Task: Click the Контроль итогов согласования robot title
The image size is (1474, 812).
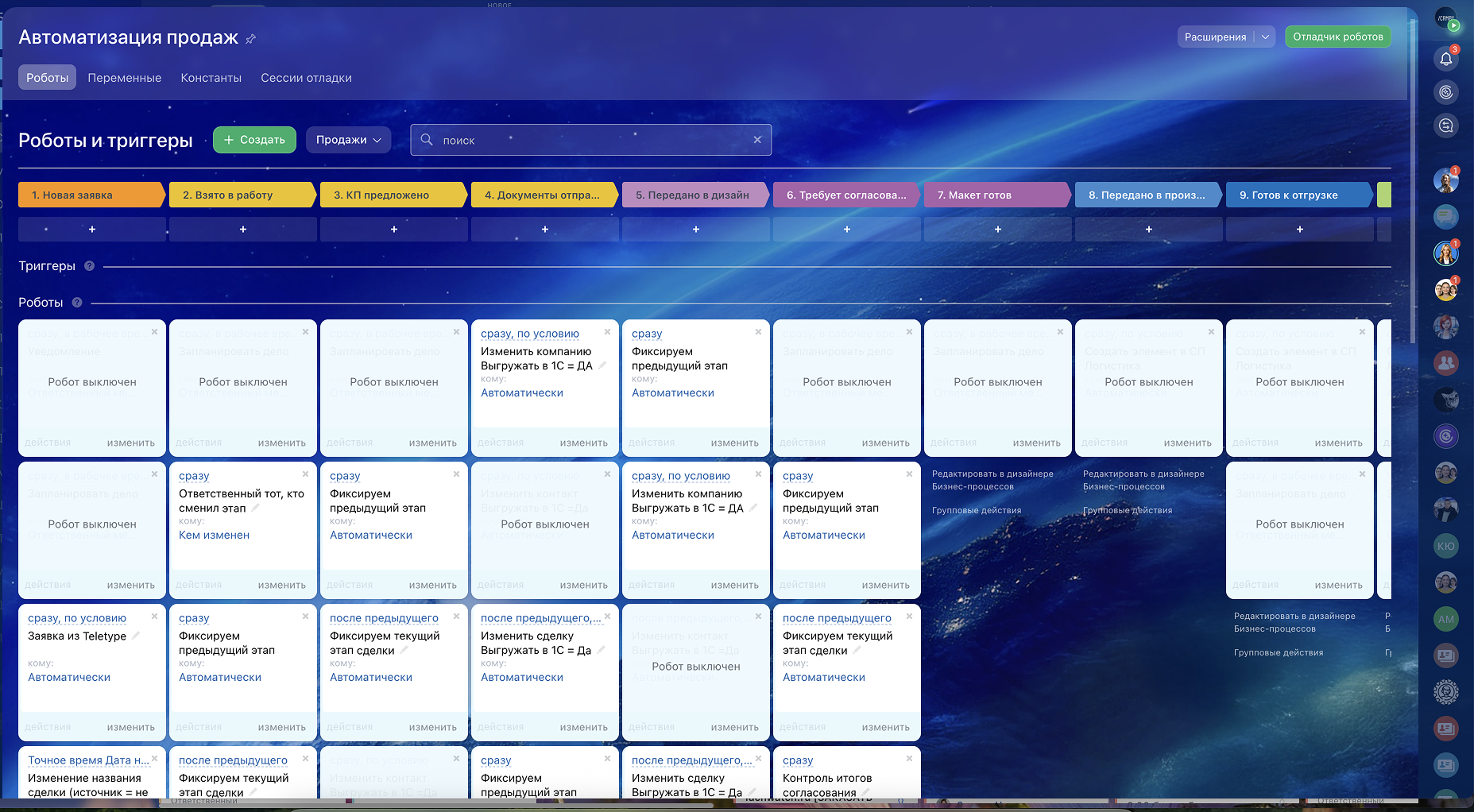Action: [x=827, y=785]
